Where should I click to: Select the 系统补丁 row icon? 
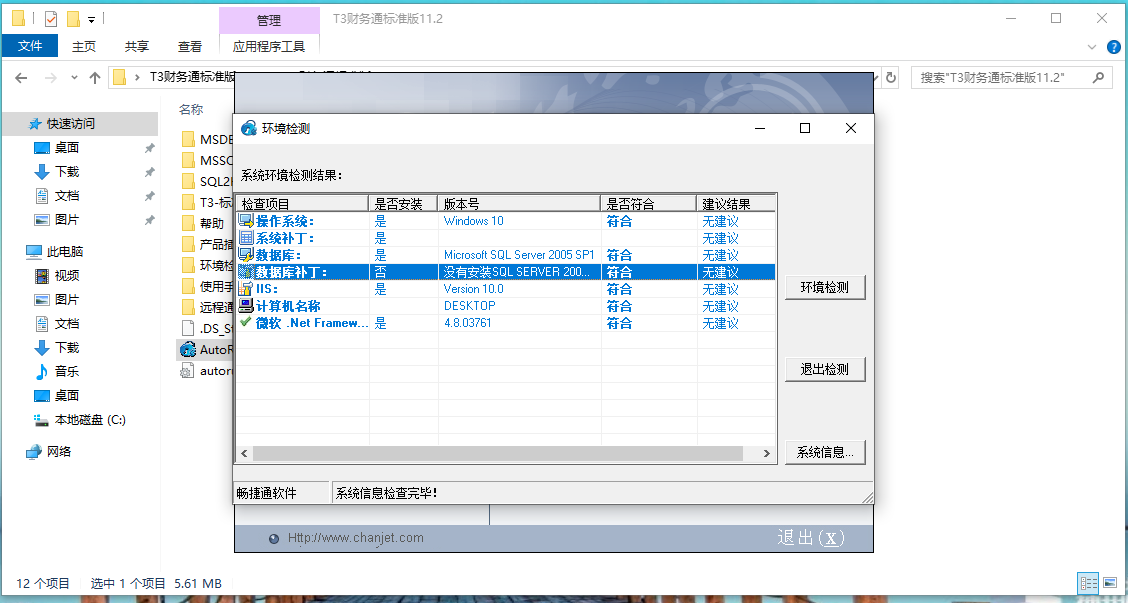click(x=246, y=237)
